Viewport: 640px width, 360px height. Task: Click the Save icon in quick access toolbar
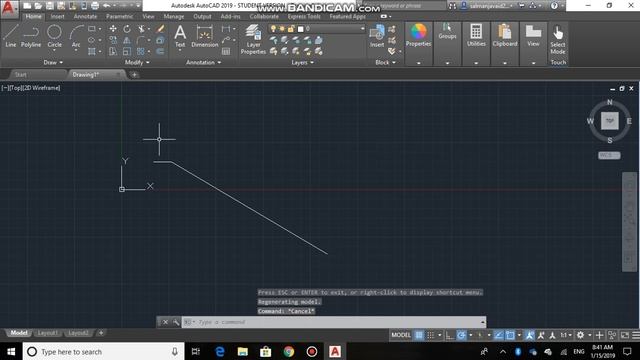coord(49,6)
